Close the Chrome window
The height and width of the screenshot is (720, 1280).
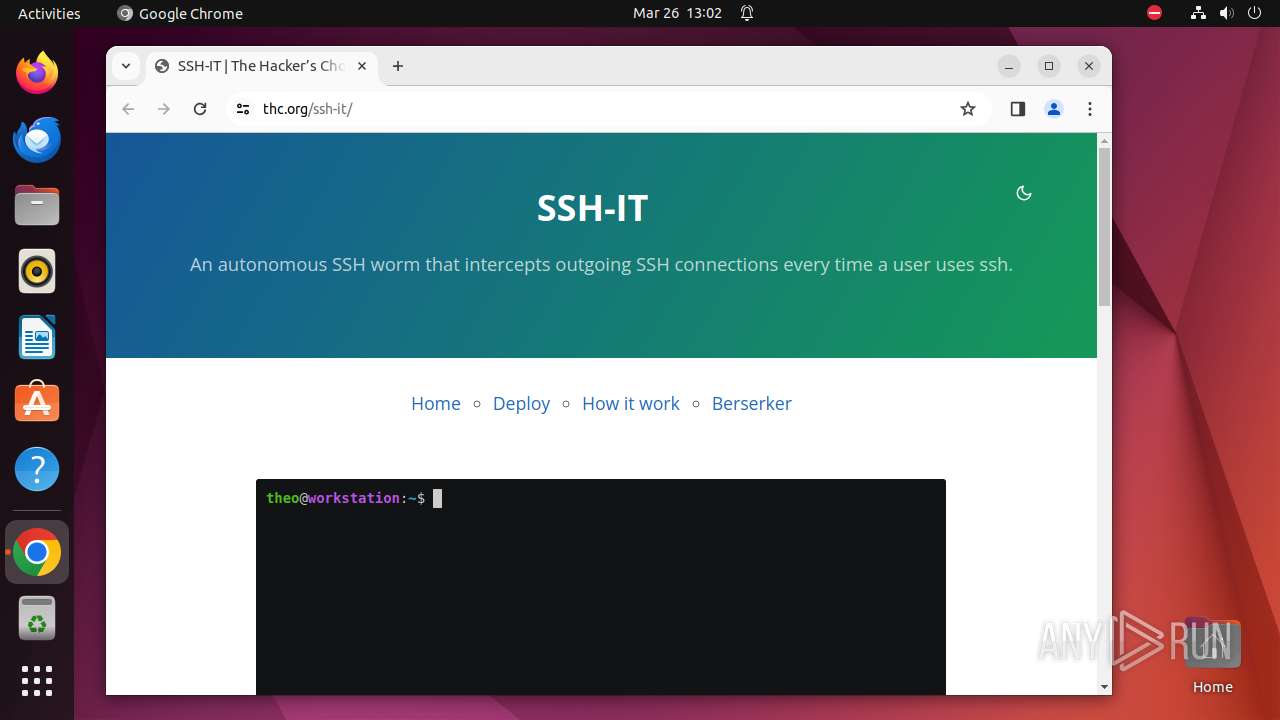(x=1089, y=66)
